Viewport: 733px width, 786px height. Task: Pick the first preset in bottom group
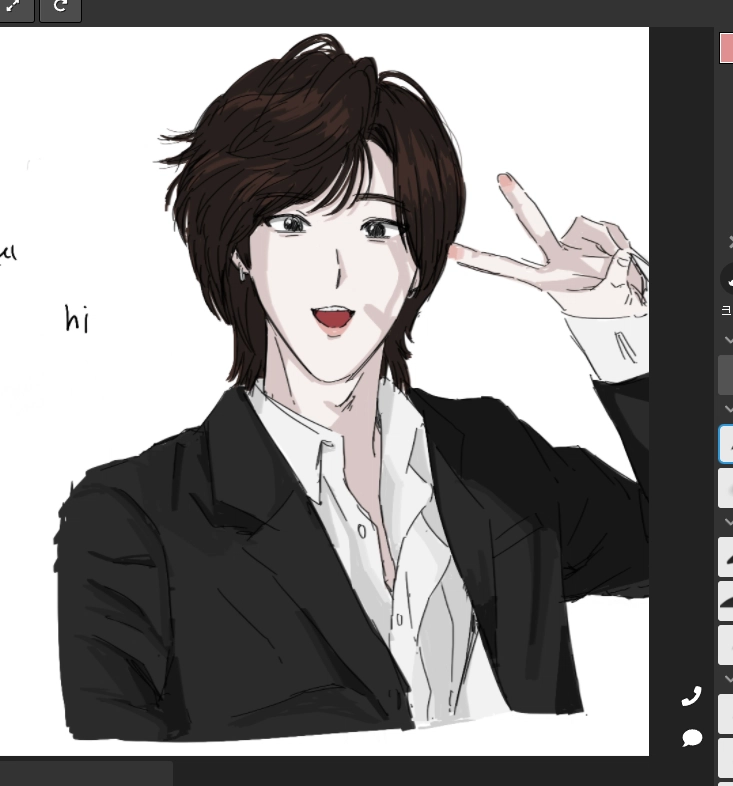click(726, 714)
